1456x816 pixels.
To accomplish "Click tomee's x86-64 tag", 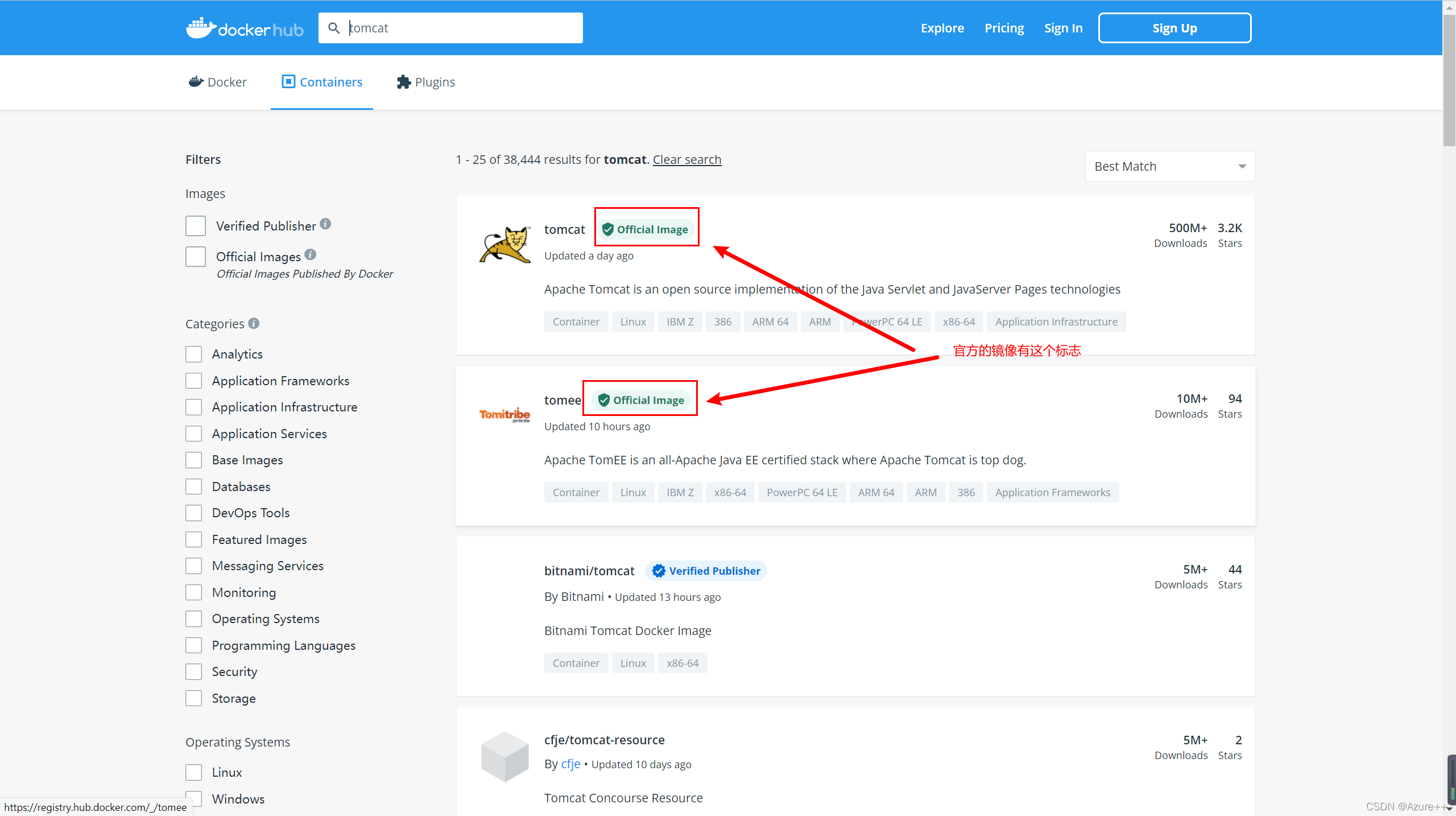I will (x=730, y=492).
